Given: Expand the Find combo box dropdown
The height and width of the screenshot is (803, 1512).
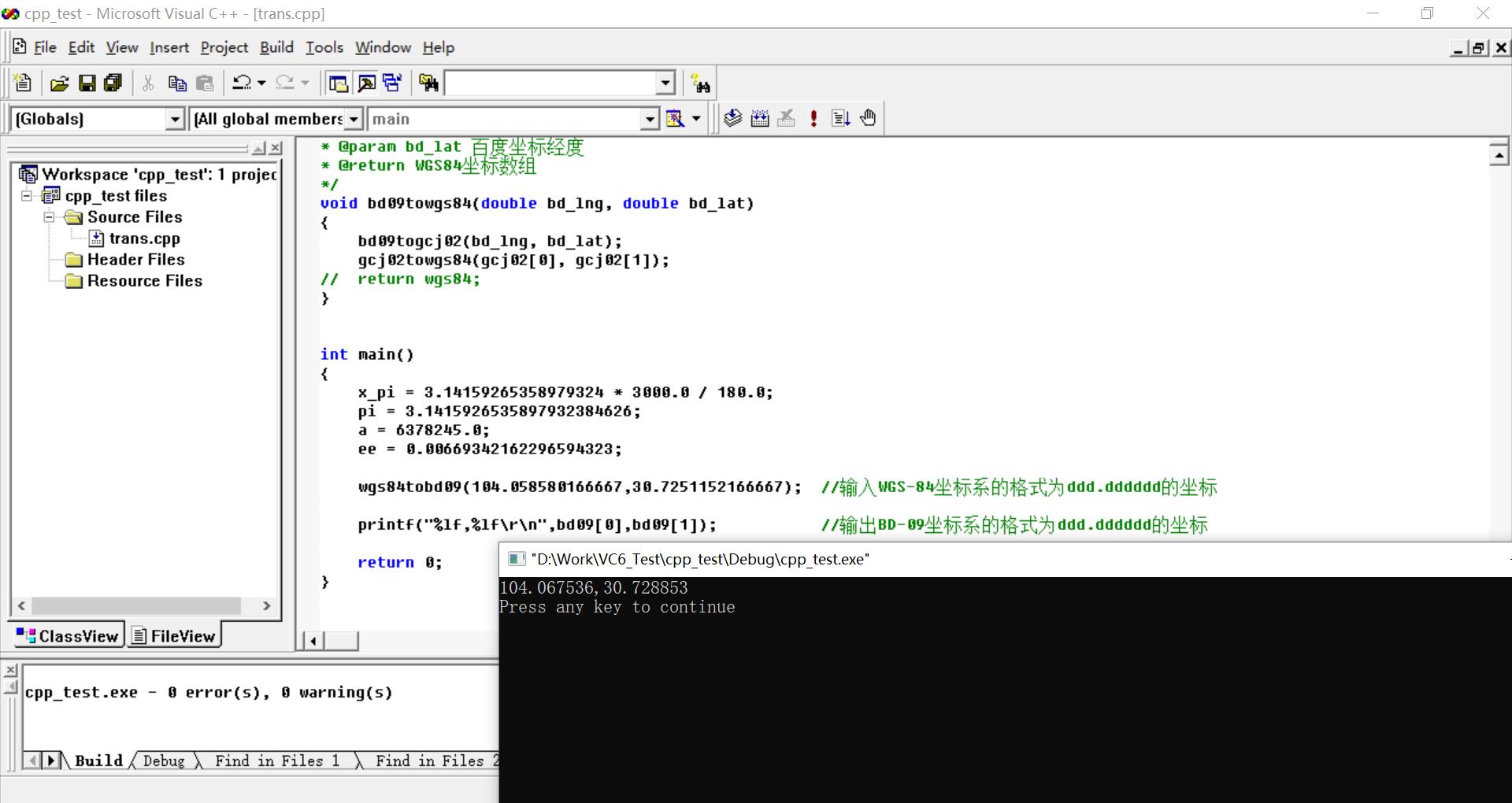Looking at the screenshot, I should 665,83.
